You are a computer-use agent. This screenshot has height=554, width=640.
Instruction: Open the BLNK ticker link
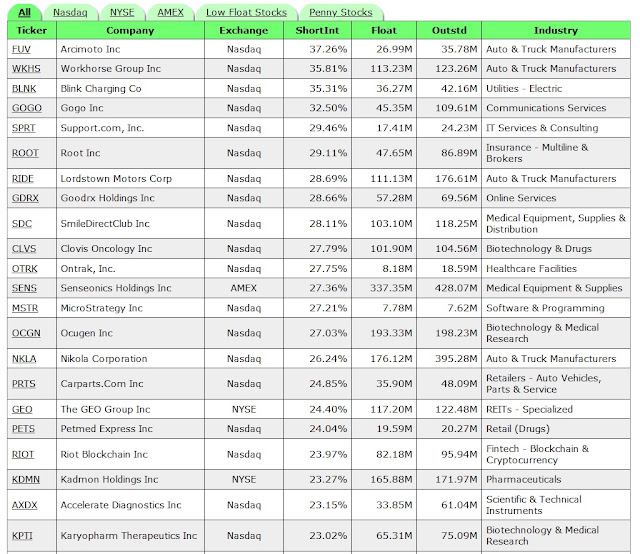24,89
